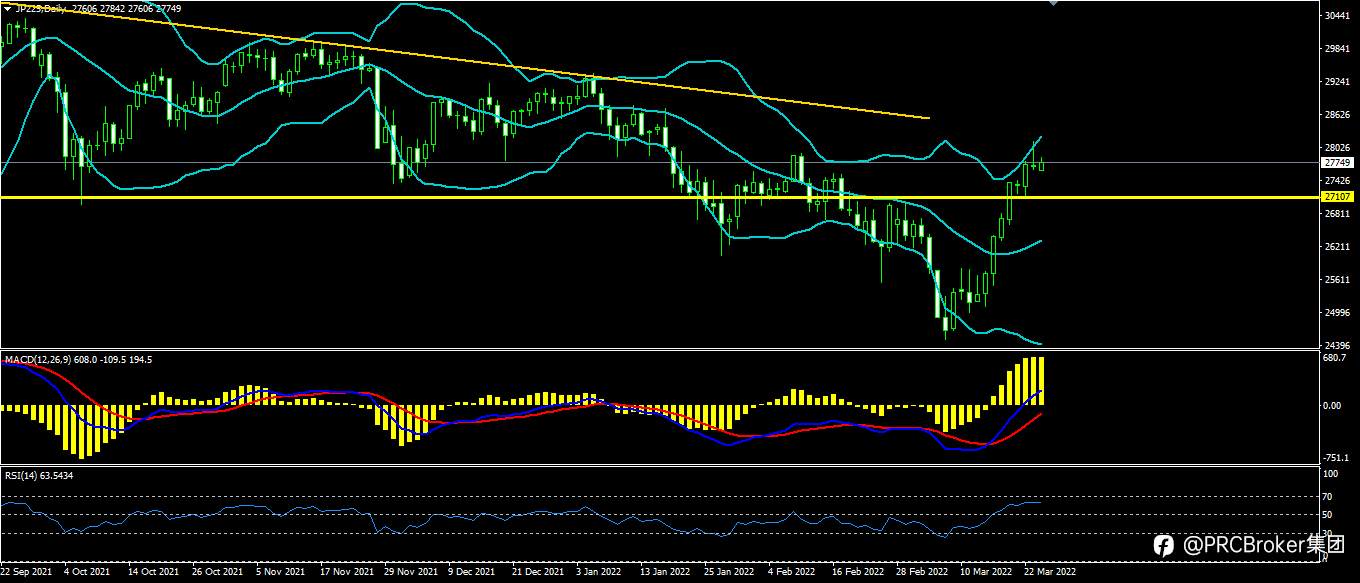Click the current price label 27749
This screenshot has height=583, width=1360.
tap(1338, 162)
